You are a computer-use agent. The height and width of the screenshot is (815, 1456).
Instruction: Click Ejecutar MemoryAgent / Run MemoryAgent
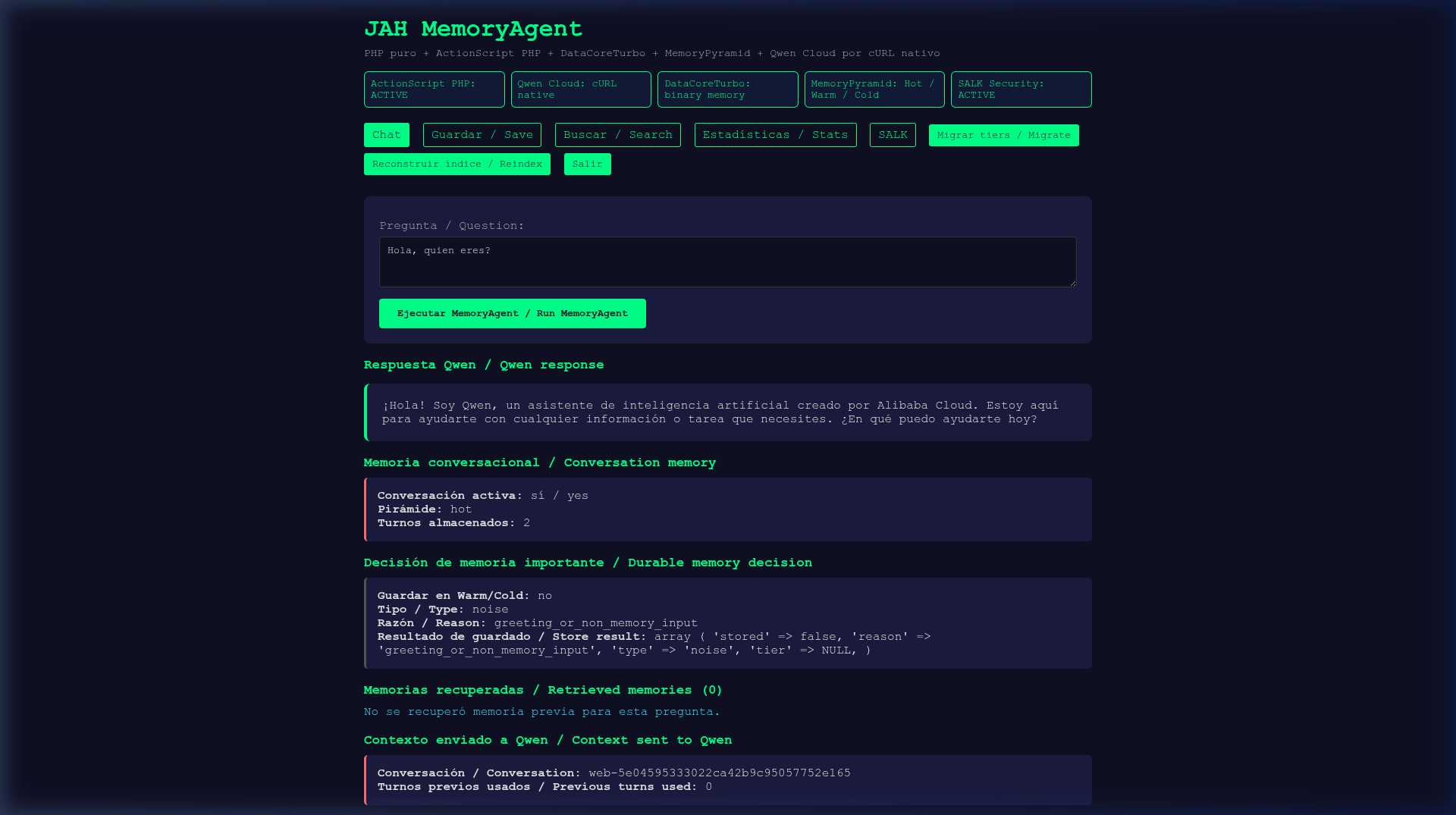pyautogui.click(x=513, y=313)
